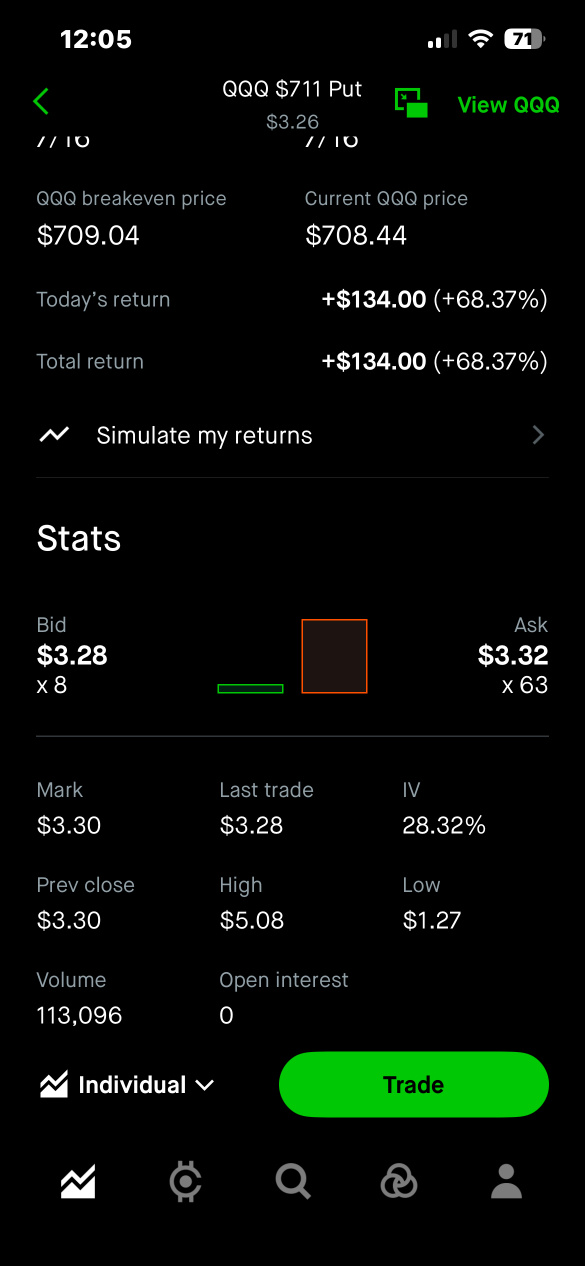Tap the account chart icon beside Individual
Screen dimensions: 585x1266
click(x=54, y=1085)
